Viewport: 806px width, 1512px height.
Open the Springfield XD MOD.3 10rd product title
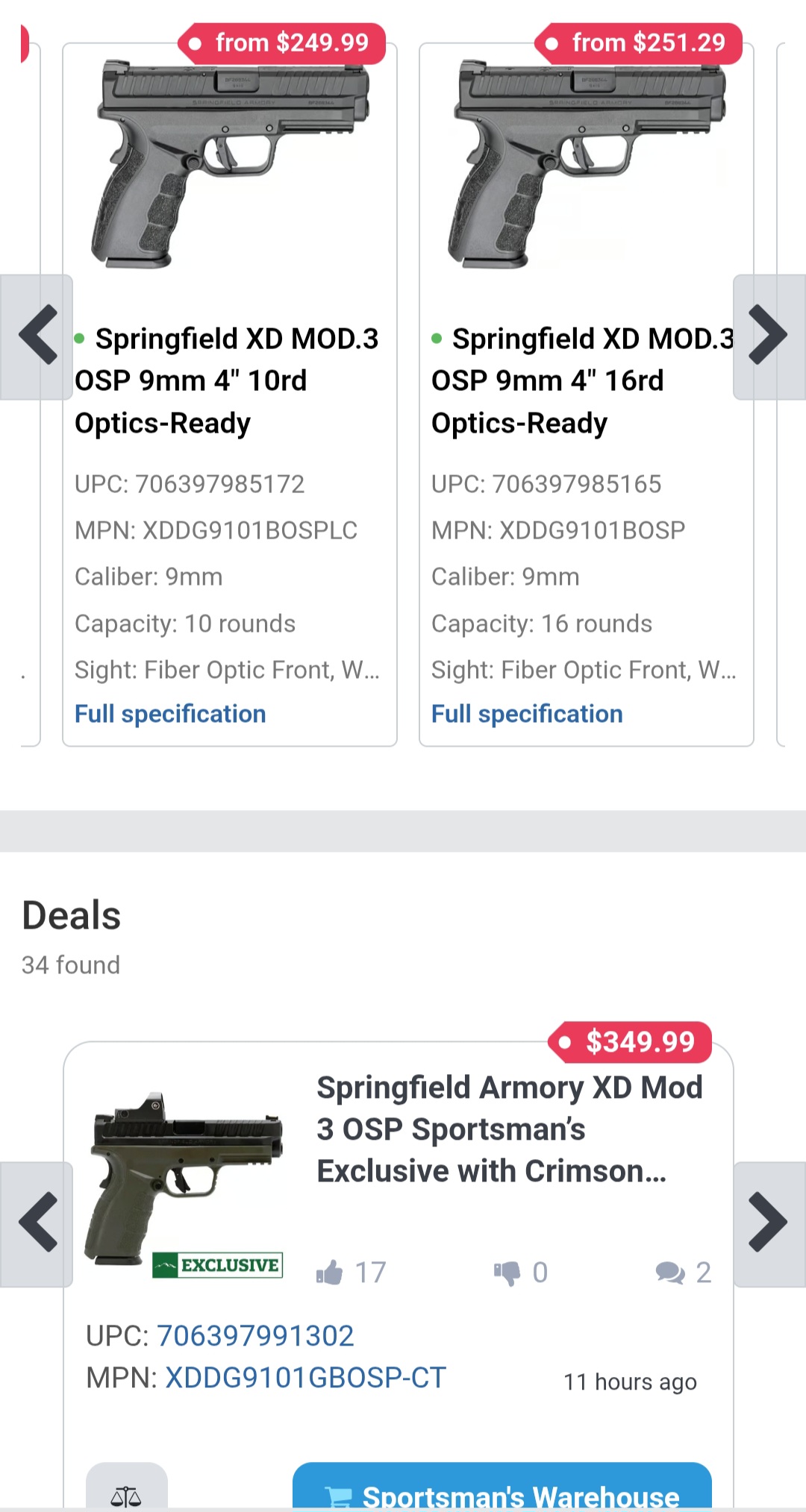pyautogui.click(x=227, y=380)
